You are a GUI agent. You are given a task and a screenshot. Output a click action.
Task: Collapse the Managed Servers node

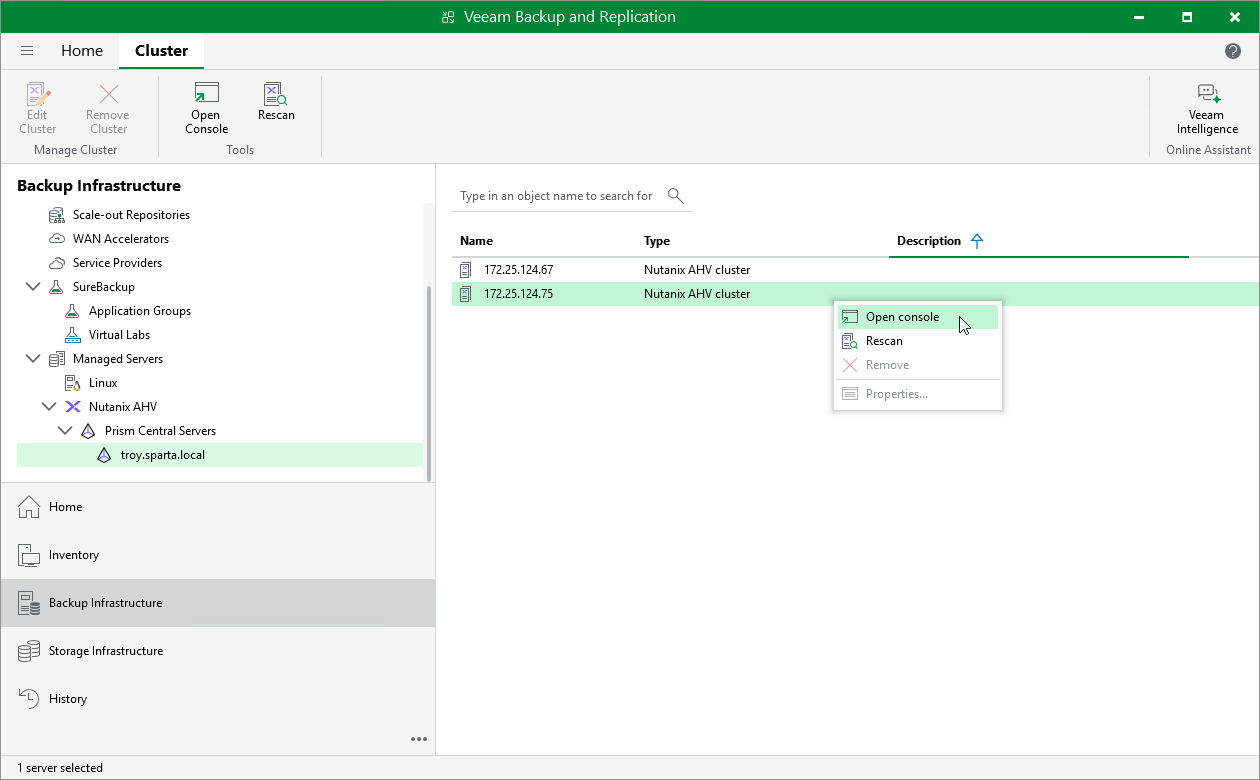pos(33,359)
